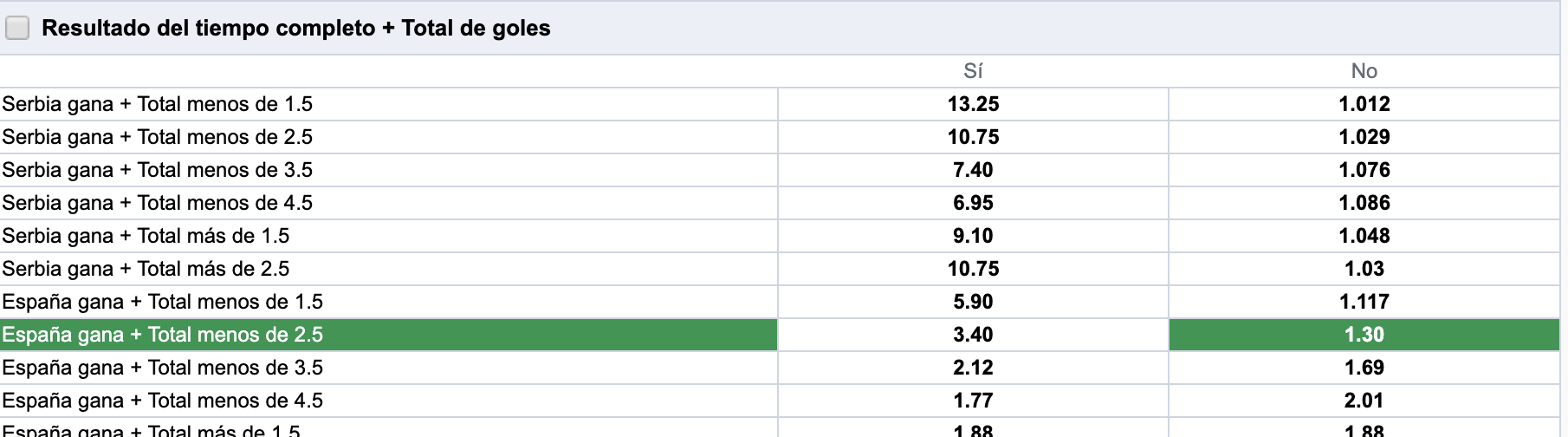Image resolution: width=1568 pixels, height=437 pixels.
Task: Click No 1.048 for Serbia más de 1.5
Action: tap(1364, 236)
